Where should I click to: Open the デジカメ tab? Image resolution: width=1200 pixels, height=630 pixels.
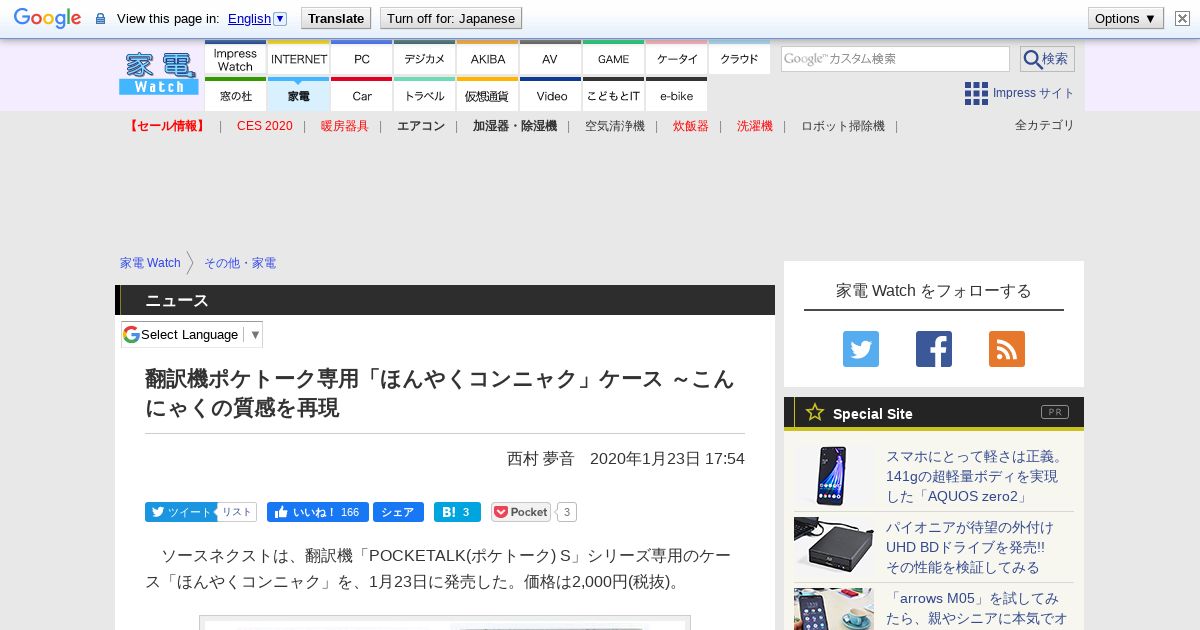[424, 59]
